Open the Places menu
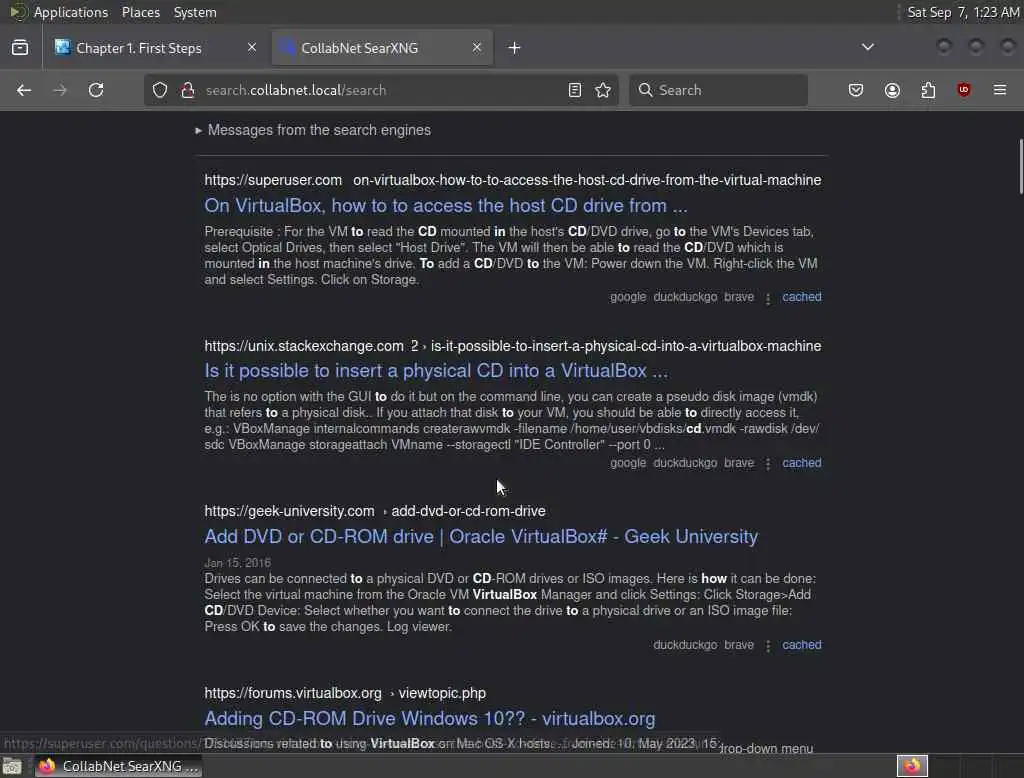The width and height of the screenshot is (1024, 778). (141, 12)
